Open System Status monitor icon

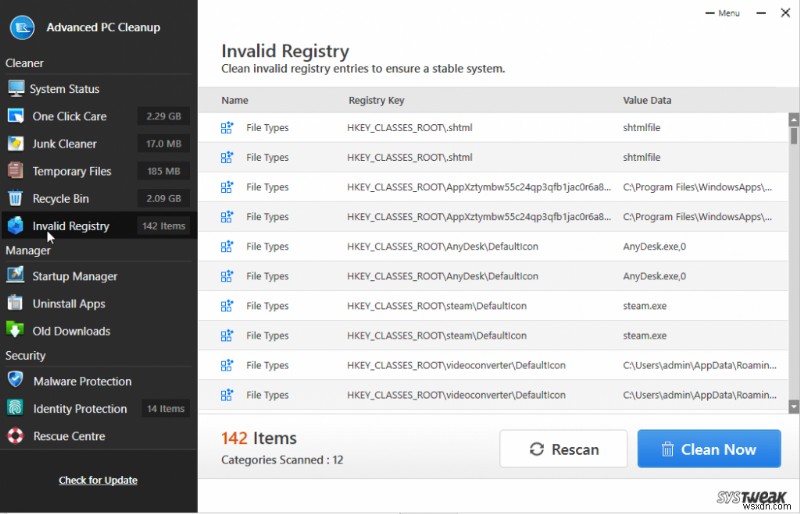(16, 88)
